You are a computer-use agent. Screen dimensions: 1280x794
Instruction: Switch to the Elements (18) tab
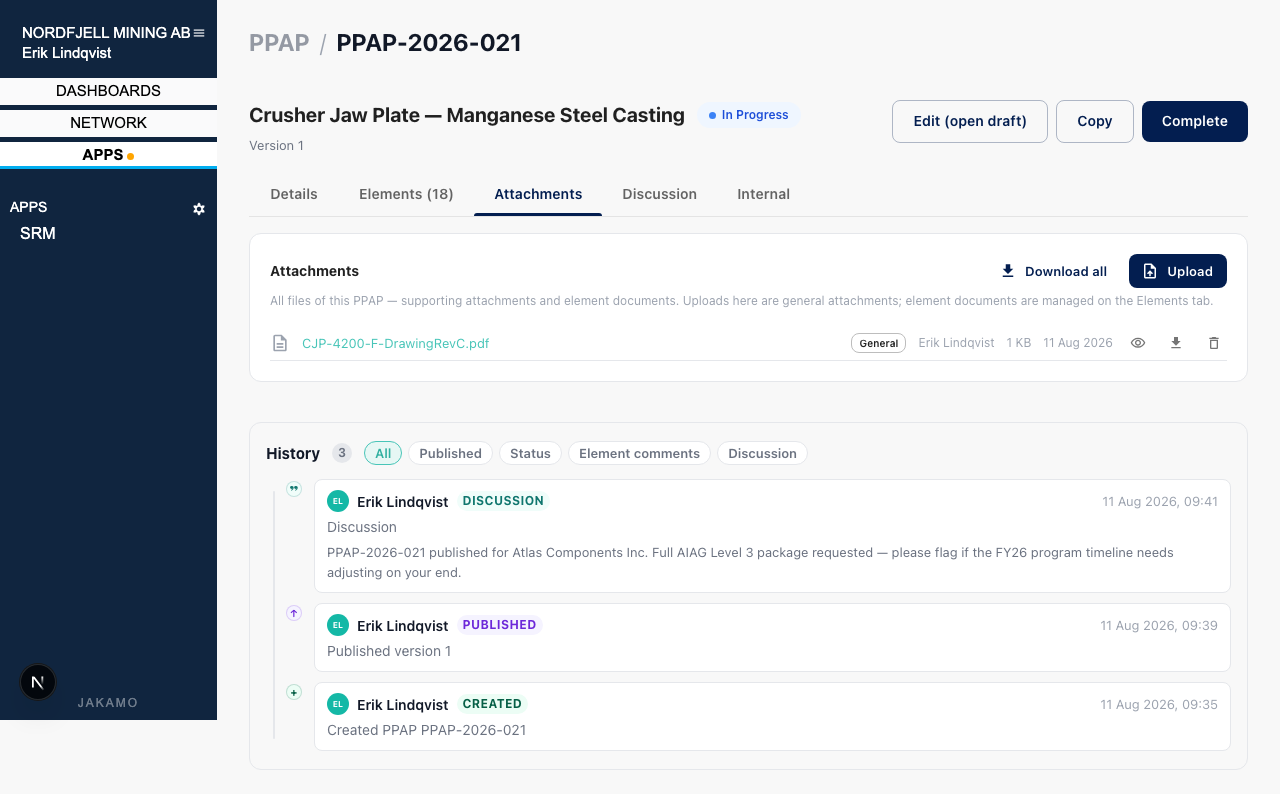pyautogui.click(x=406, y=194)
